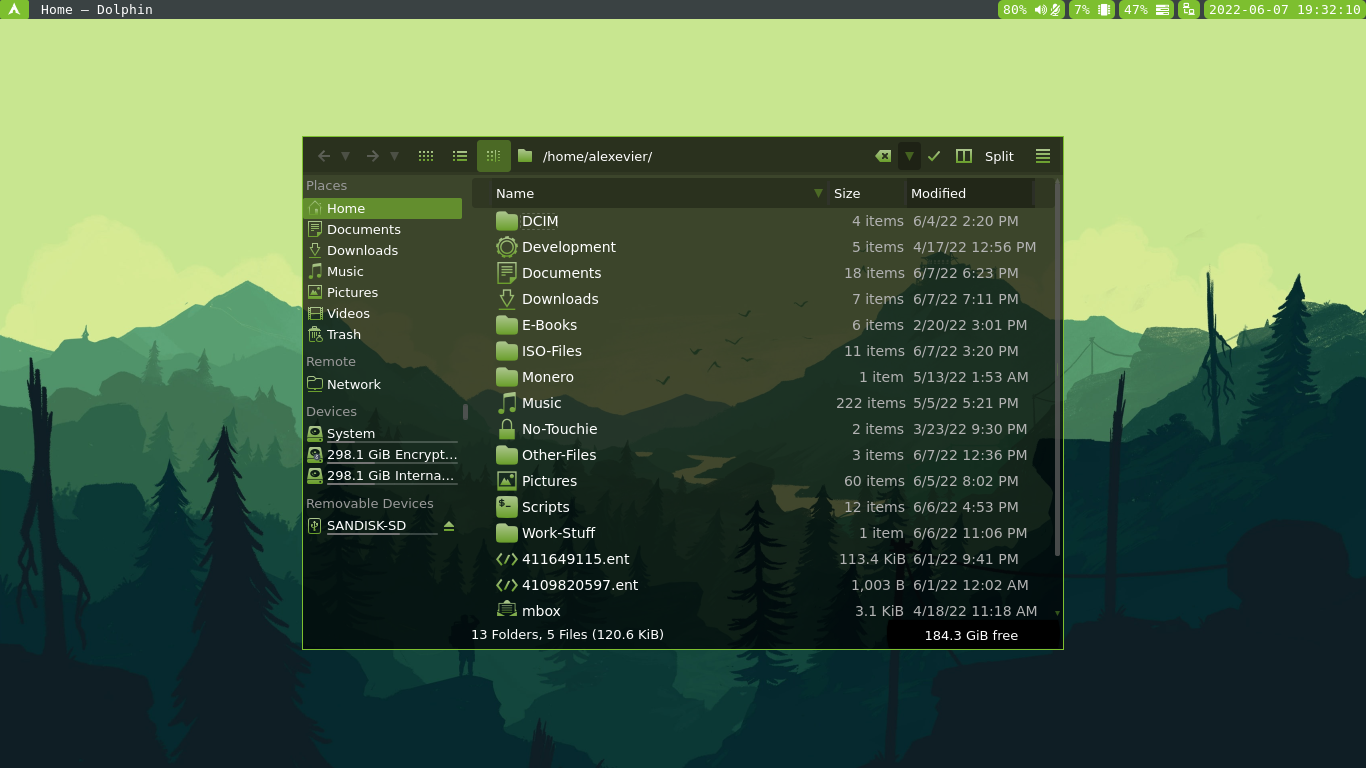Click the E-Books folder icon

coord(507,325)
